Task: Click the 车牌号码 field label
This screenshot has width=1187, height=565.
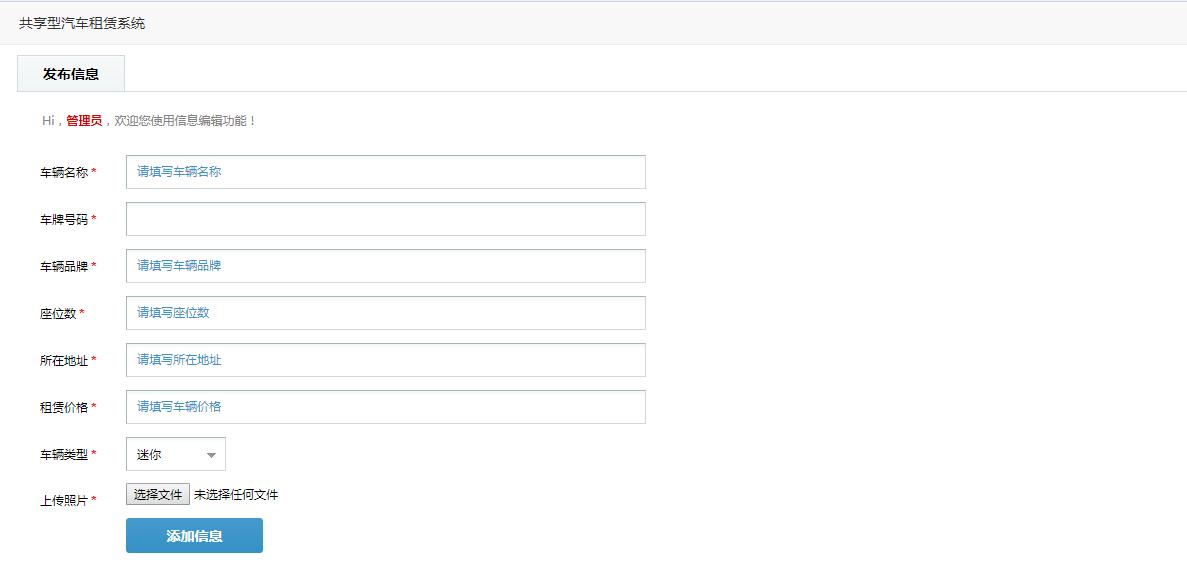Action: pos(64,220)
